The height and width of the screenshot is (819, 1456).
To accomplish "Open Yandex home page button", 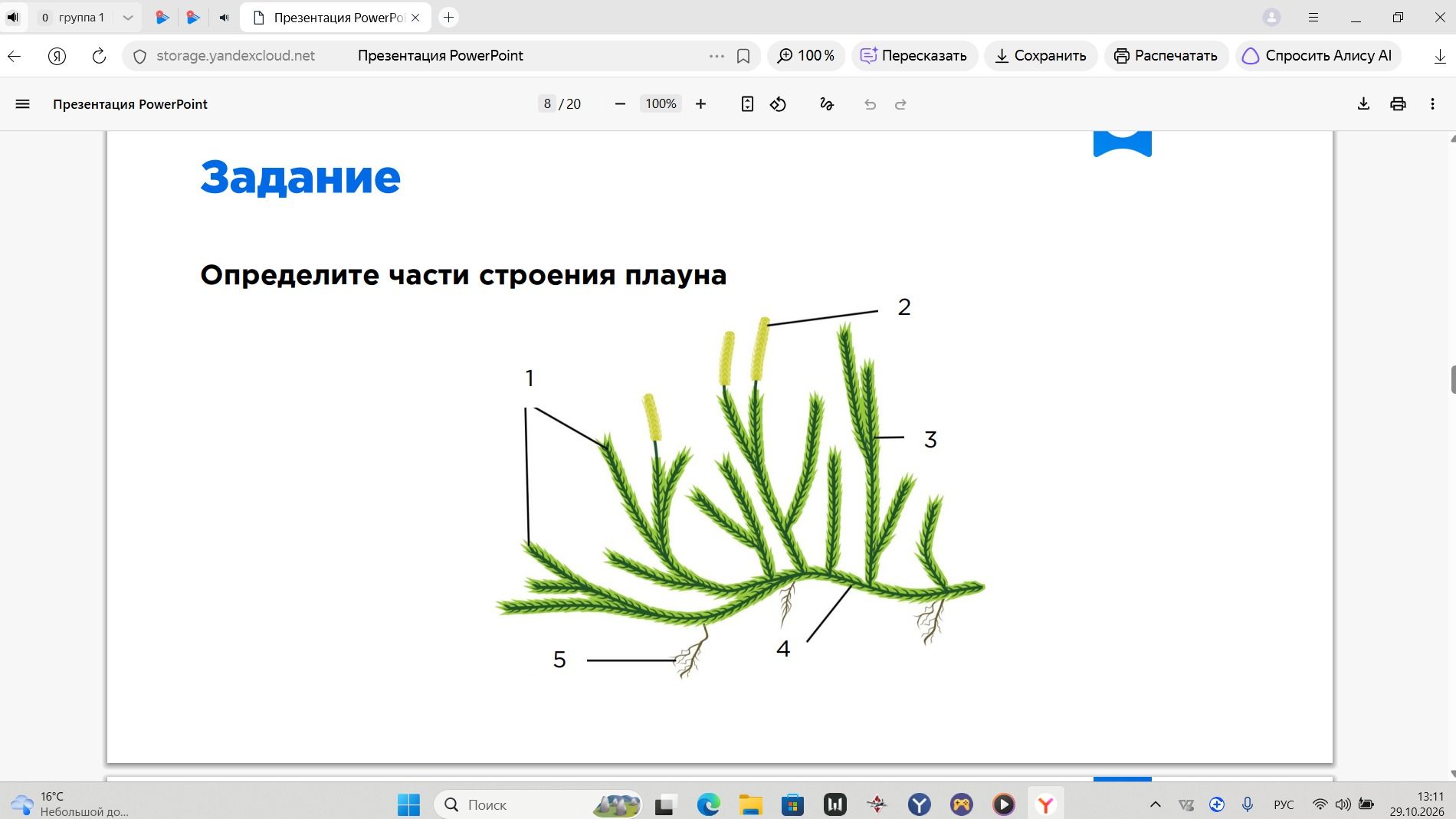I will click(57, 56).
